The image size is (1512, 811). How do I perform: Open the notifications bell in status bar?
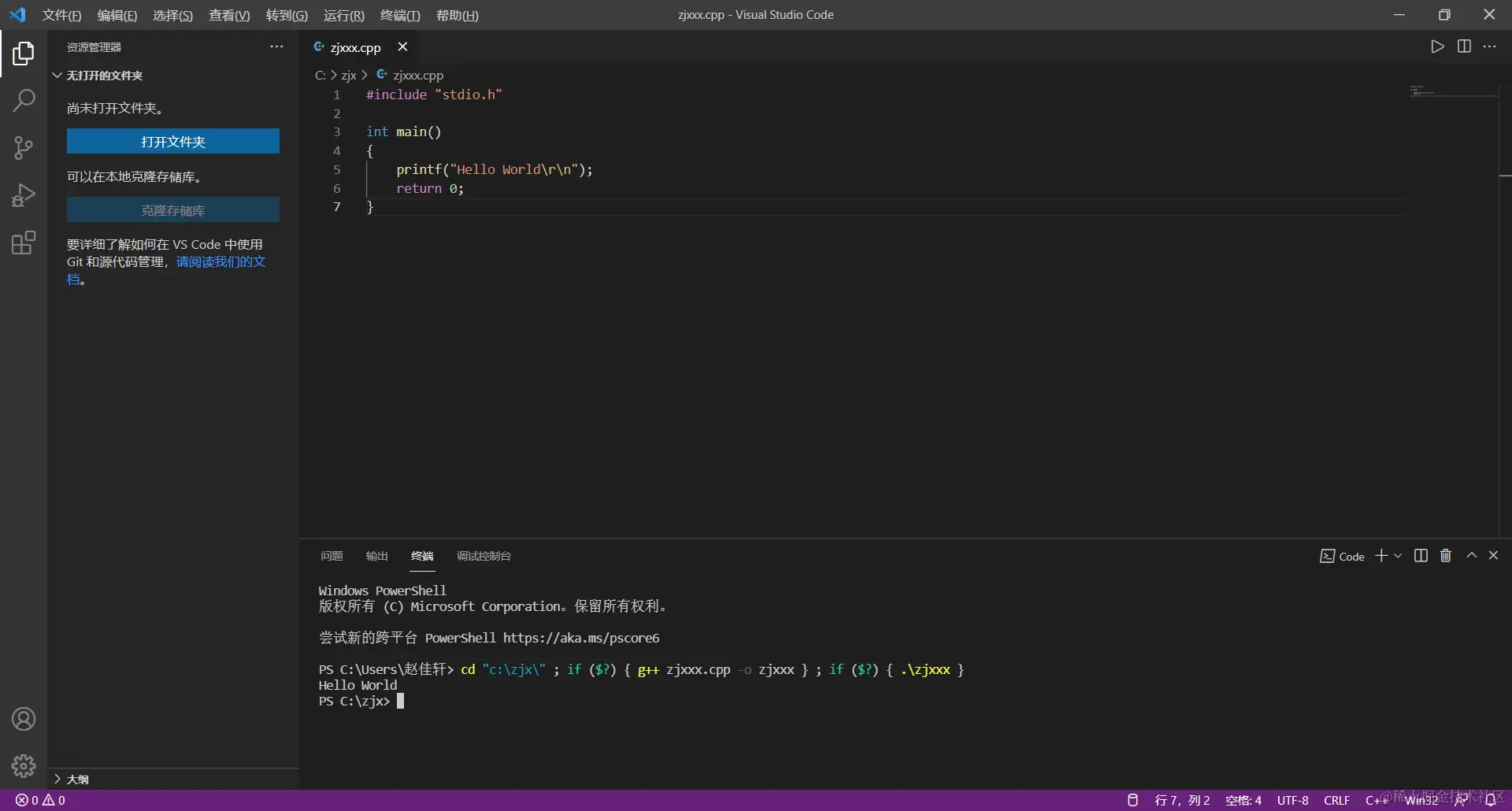(1490, 801)
